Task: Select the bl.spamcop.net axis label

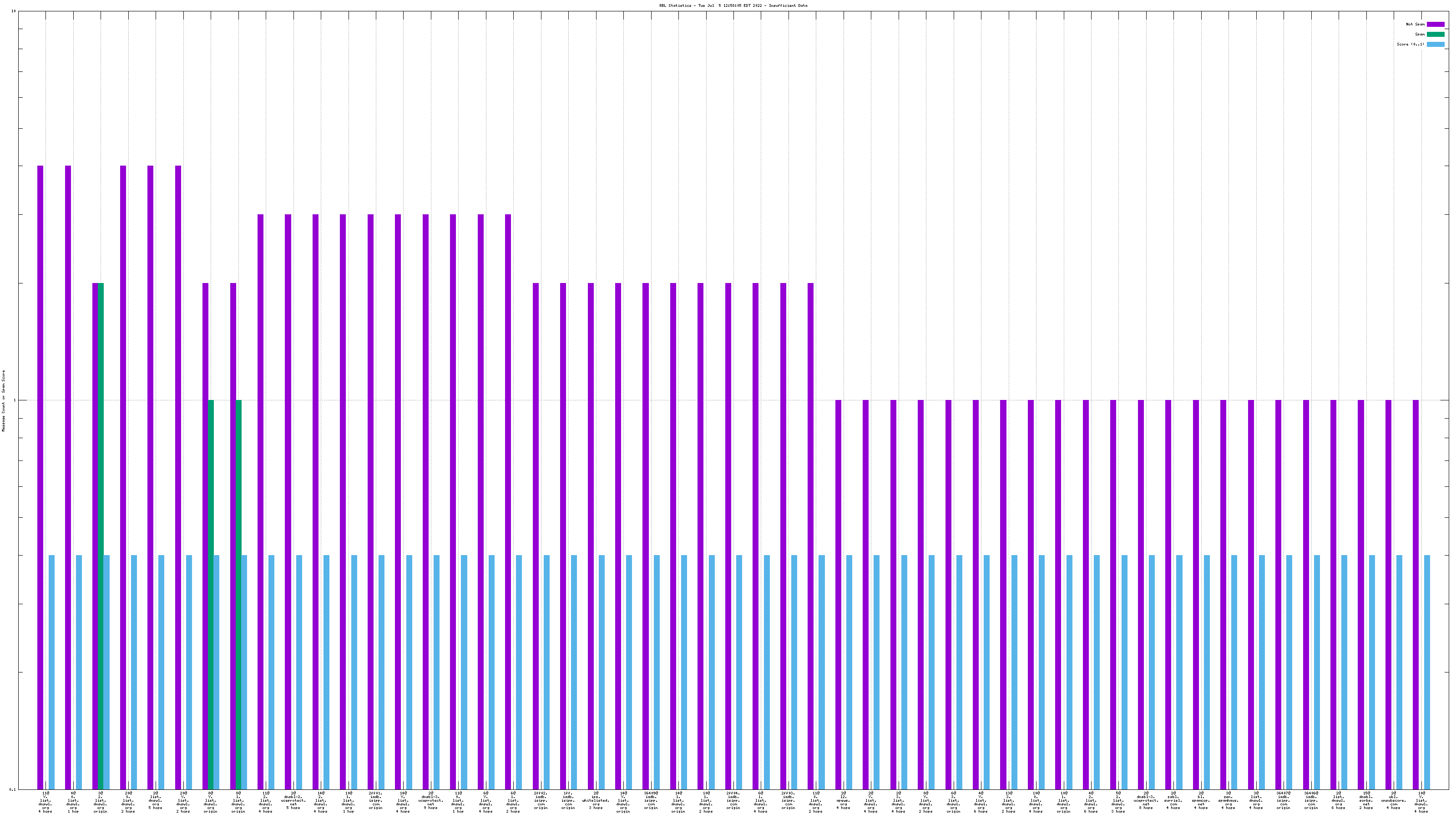Action: [x=1201, y=800]
